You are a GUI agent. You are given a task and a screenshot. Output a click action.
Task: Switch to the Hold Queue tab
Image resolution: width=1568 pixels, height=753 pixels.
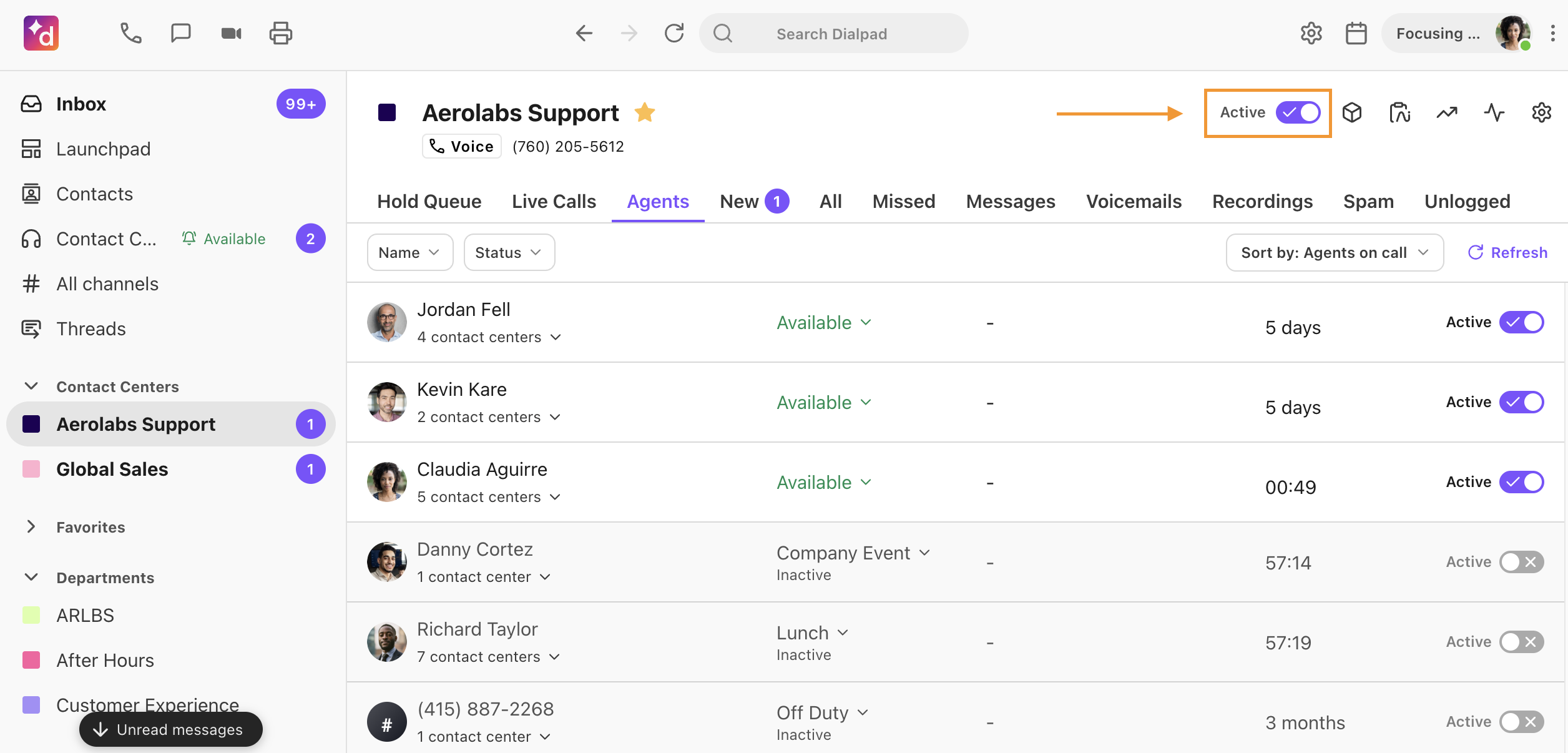[x=429, y=201]
